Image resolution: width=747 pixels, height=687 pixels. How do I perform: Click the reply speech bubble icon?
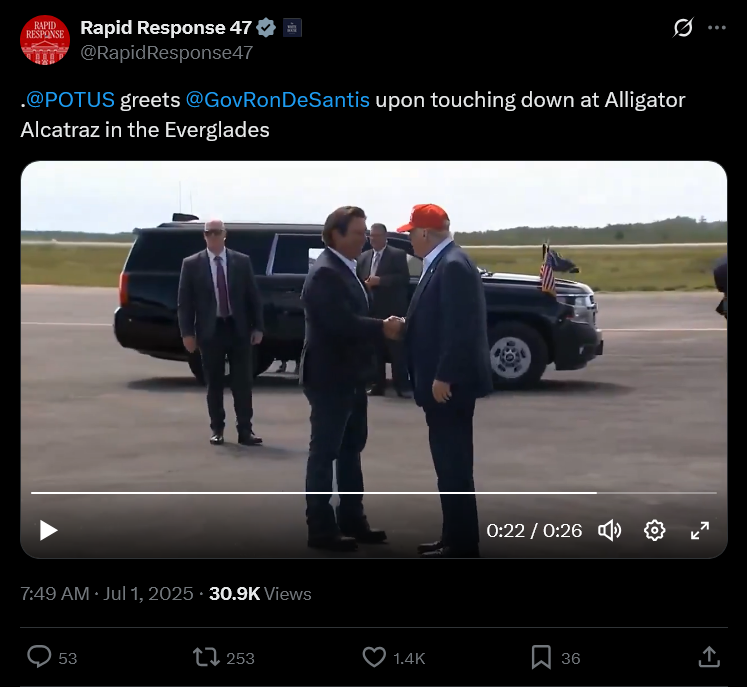(39, 657)
